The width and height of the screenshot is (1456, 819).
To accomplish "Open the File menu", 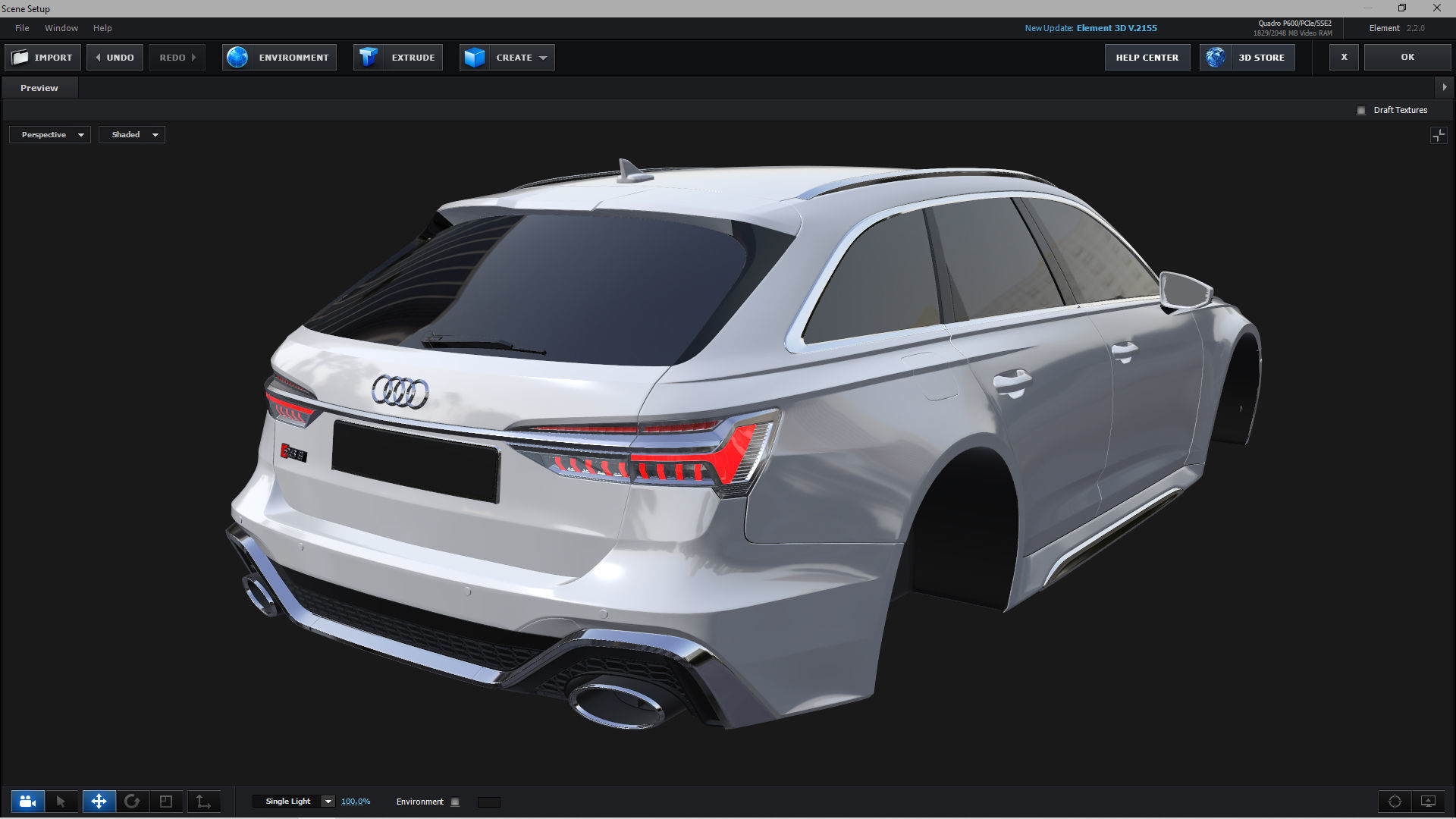I will coord(22,28).
